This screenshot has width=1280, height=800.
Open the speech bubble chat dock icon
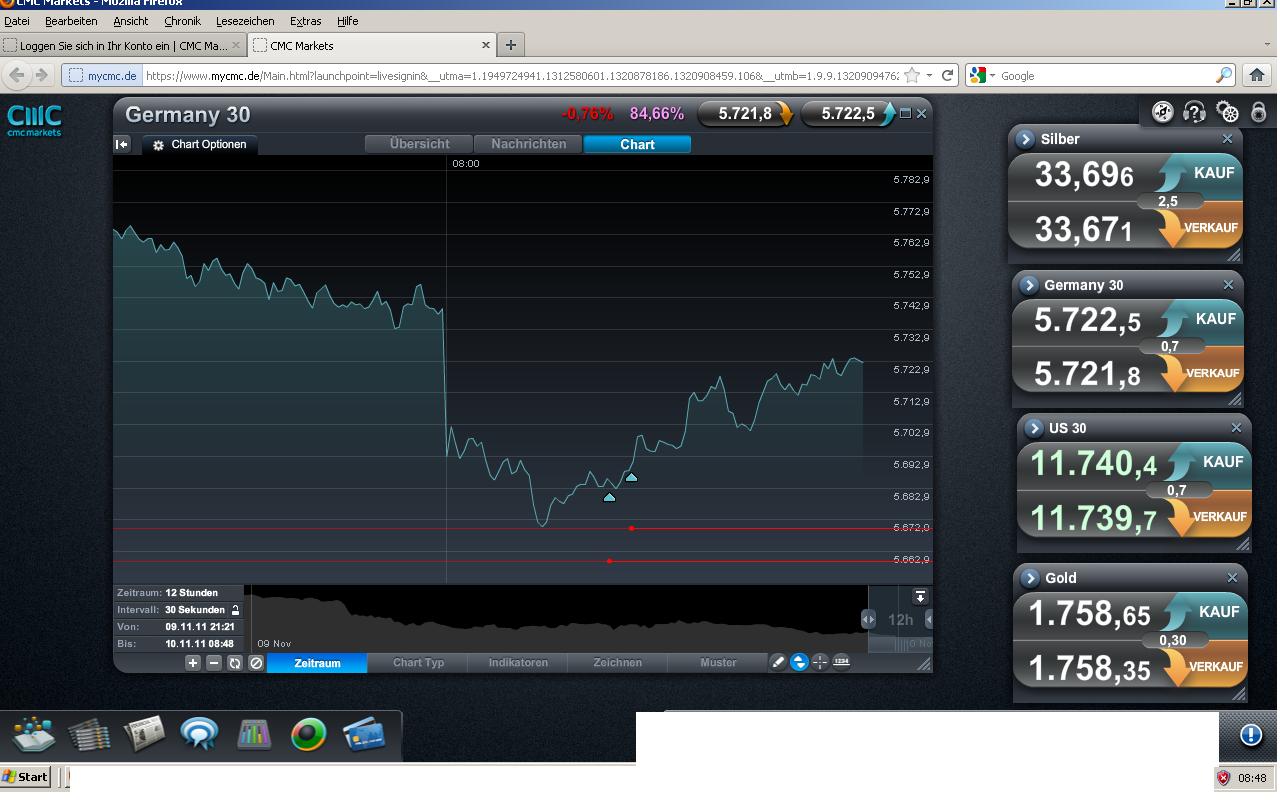point(199,734)
